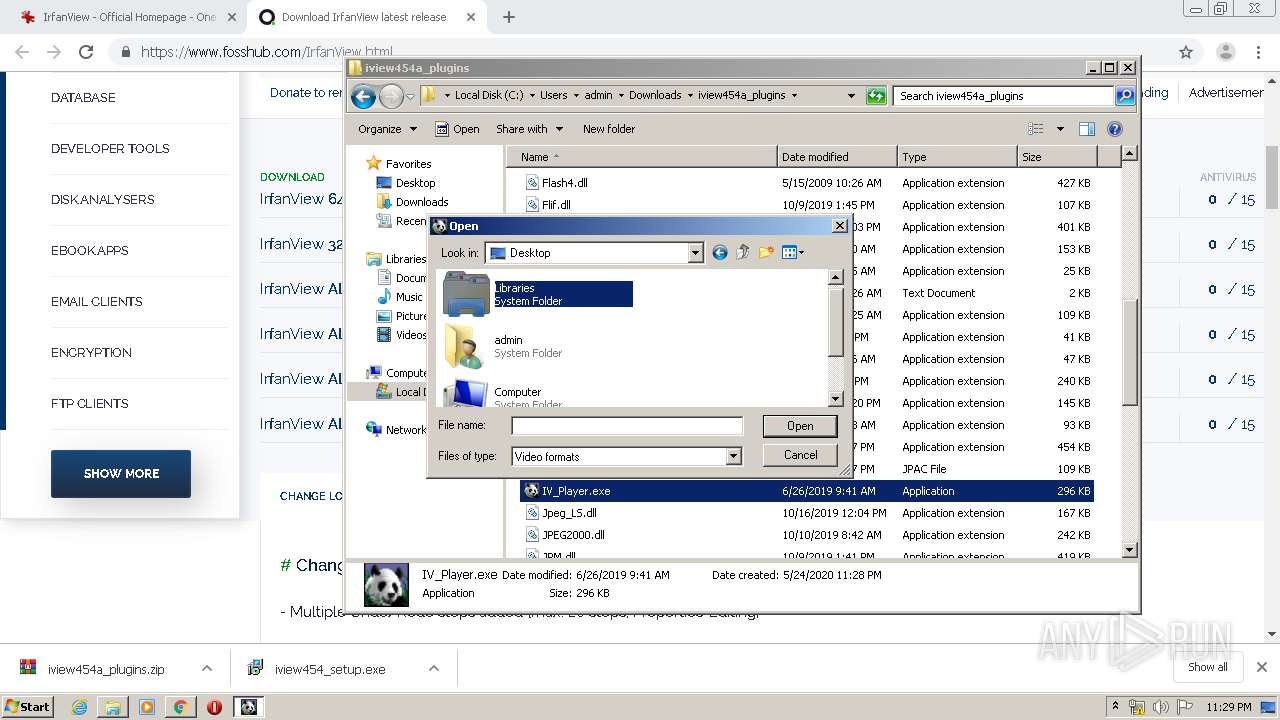This screenshot has height=720, width=1280.
Task: Toggle the preview pane icon
Action: pos(1087,129)
